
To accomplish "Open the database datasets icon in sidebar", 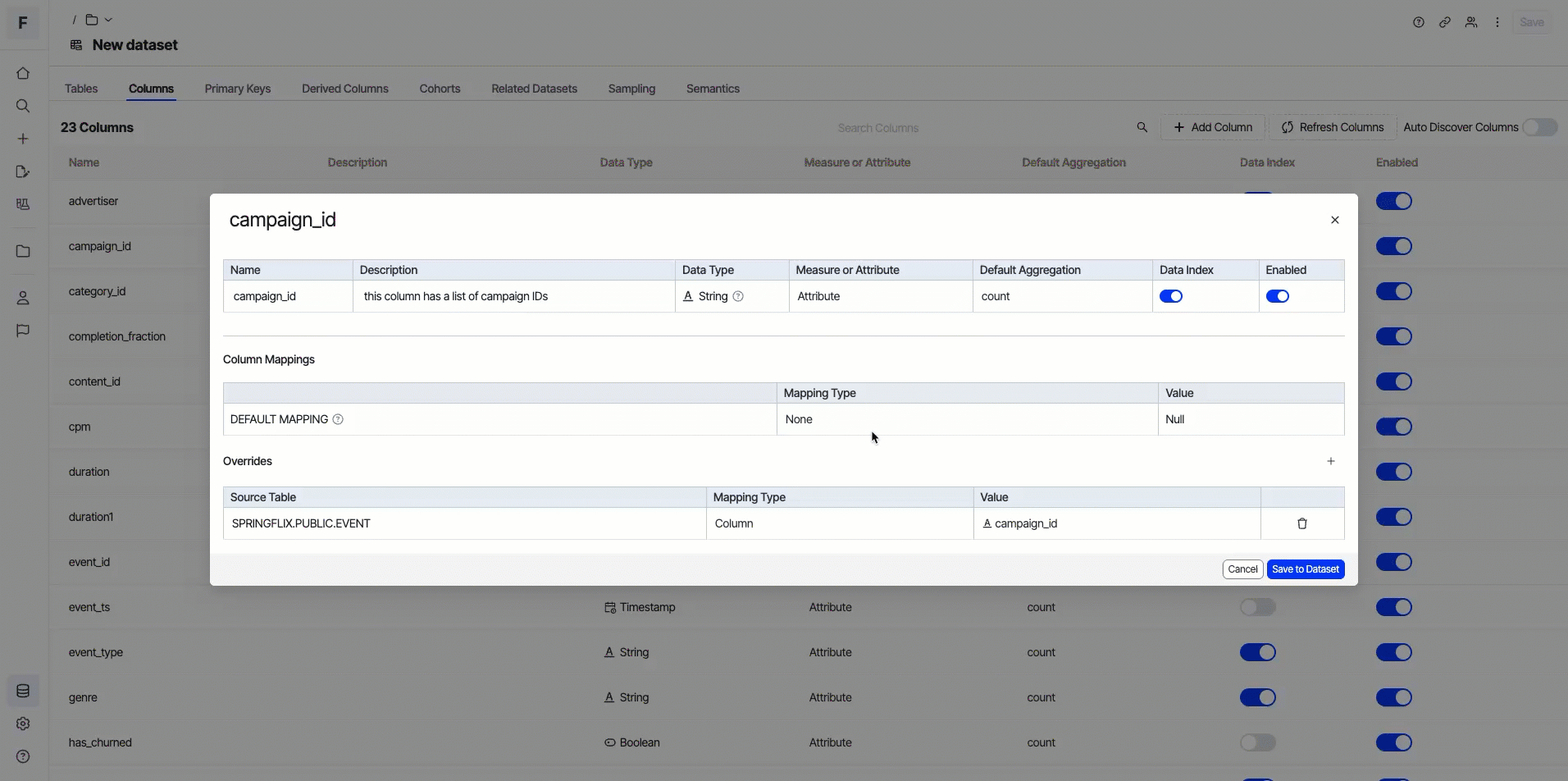I will pyautogui.click(x=23, y=691).
